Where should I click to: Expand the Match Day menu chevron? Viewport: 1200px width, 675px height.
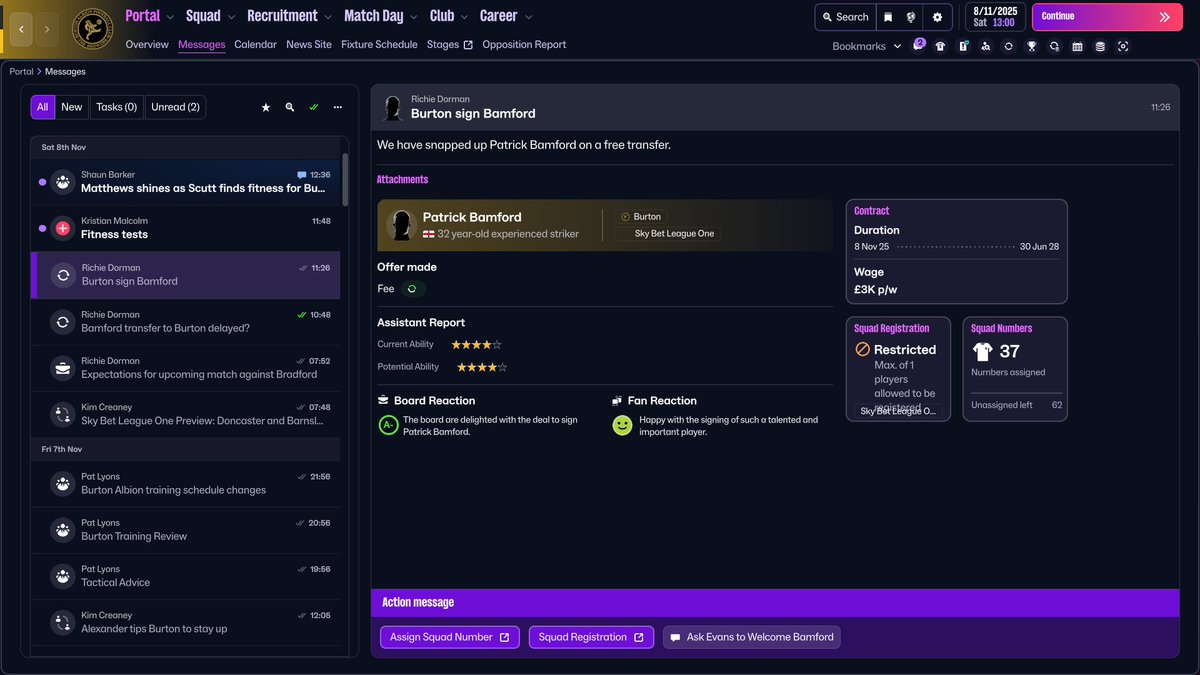click(x=414, y=17)
